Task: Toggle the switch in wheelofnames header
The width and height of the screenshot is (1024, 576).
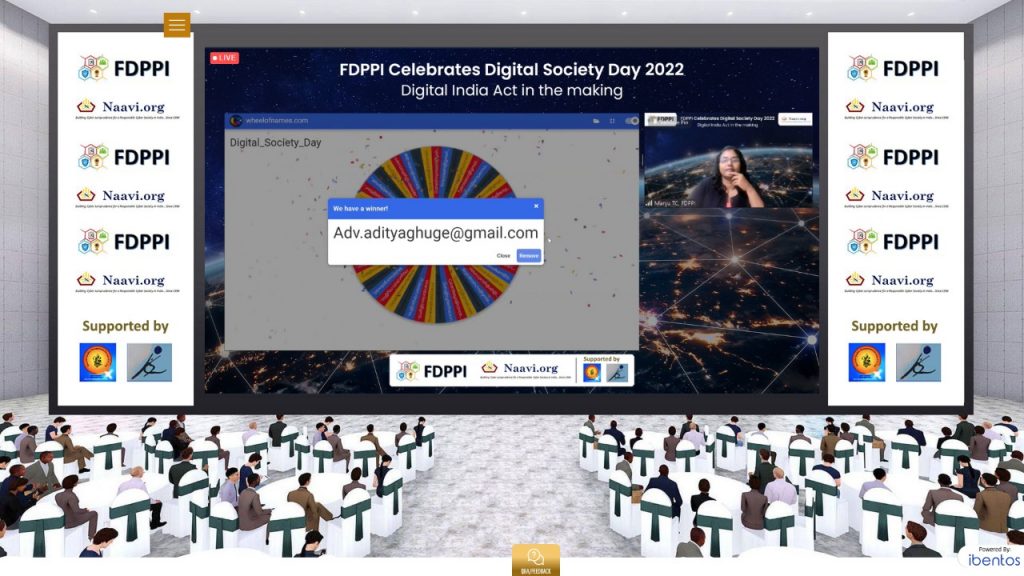Action: [631, 121]
